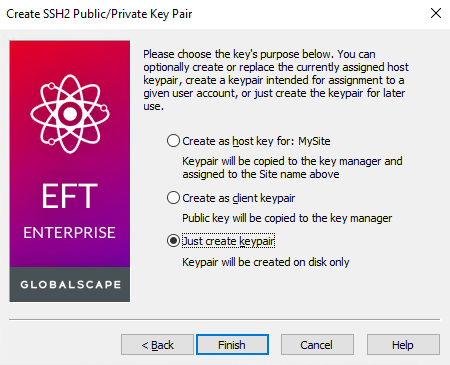Click the key's purpose instruction paragraph
This screenshot has width=450, height=365.
(x=276, y=80)
